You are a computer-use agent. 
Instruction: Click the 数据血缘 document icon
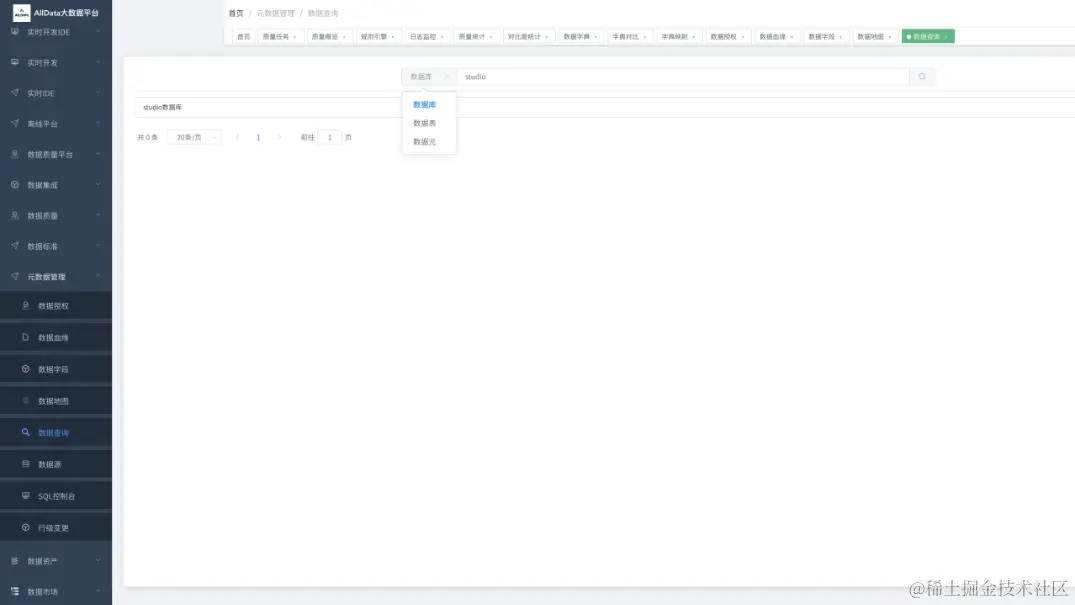(x=25, y=337)
